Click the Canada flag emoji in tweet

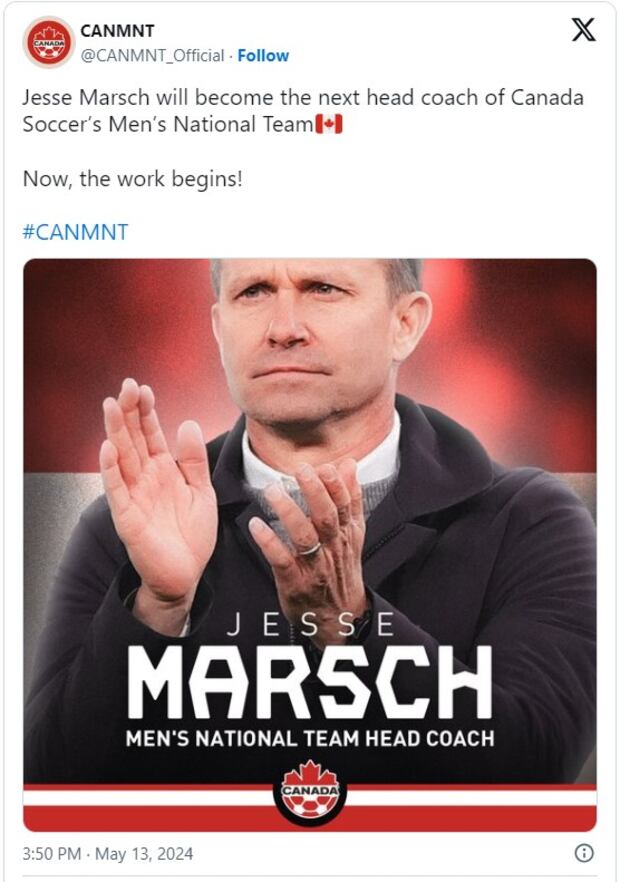328,125
